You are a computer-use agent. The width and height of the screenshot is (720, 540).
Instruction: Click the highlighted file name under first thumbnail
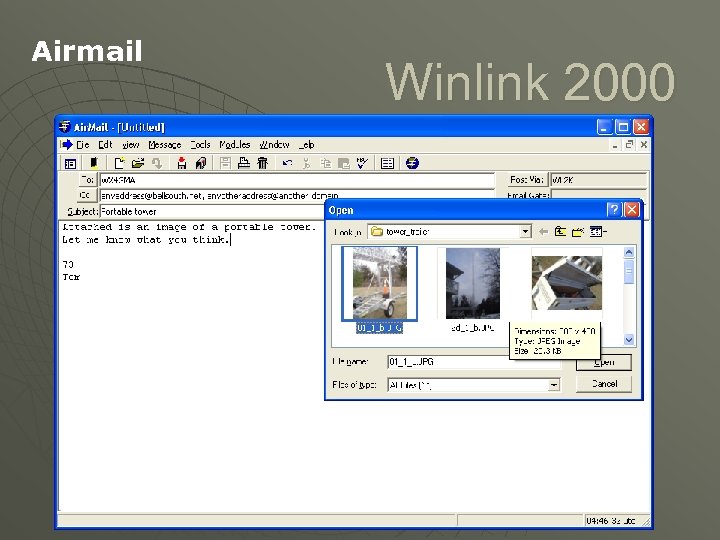[x=380, y=328]
